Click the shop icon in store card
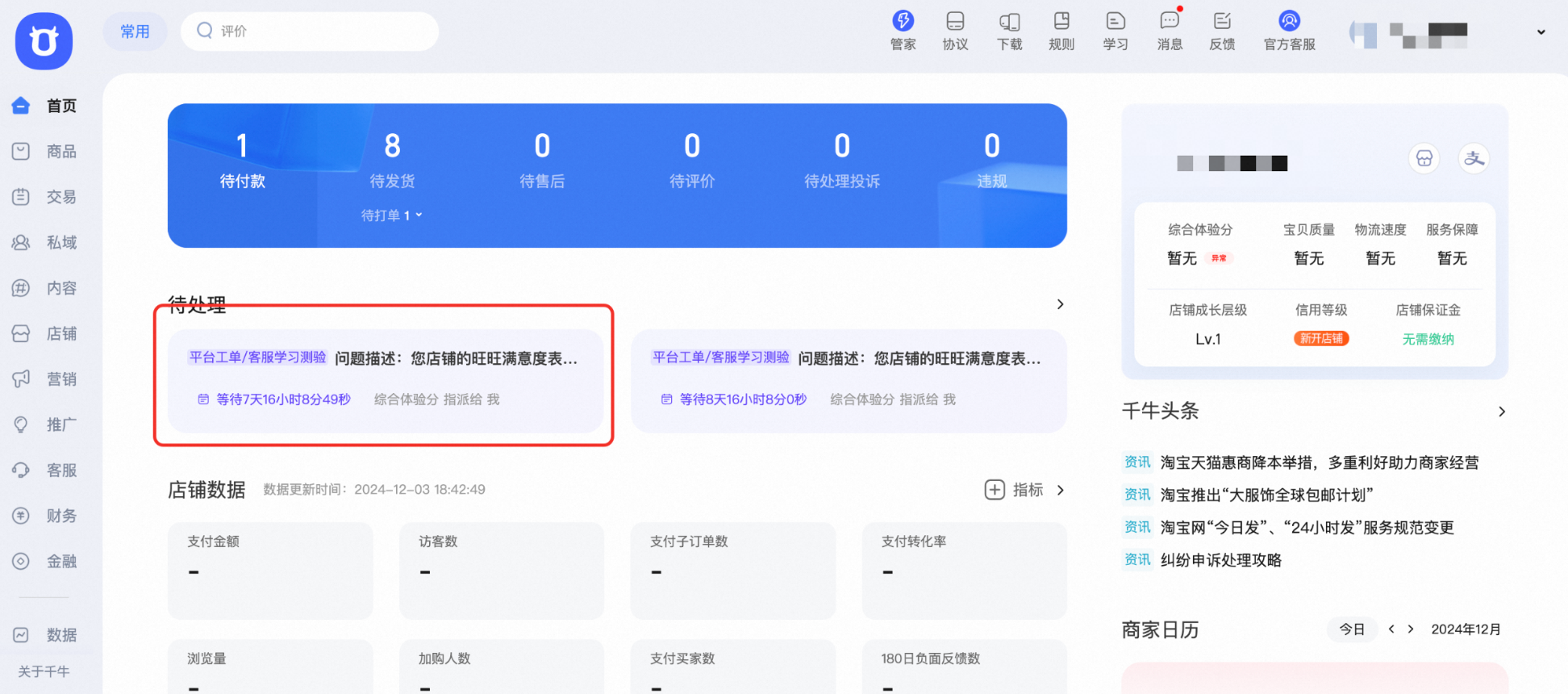Screen dimensions: 1568x694 1424,159
